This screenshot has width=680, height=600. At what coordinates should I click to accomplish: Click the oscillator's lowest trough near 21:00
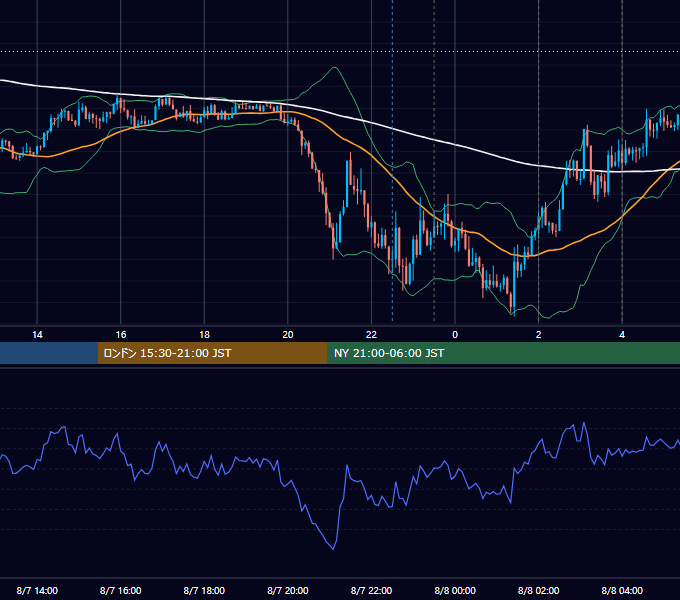click(333, 548)
